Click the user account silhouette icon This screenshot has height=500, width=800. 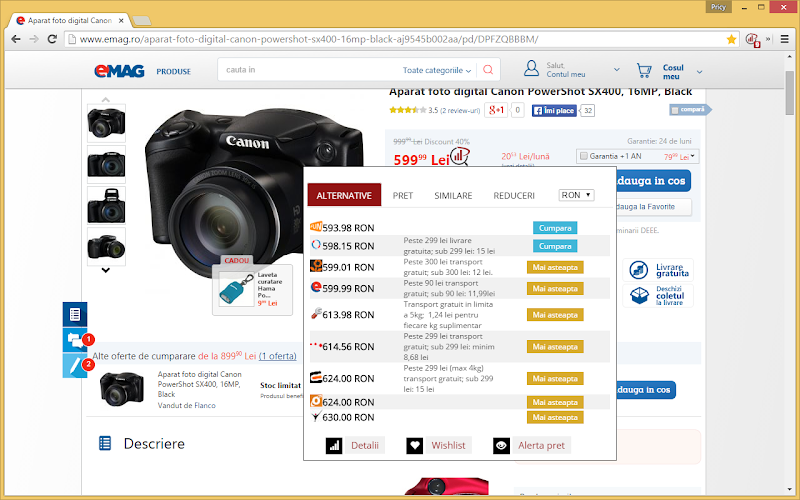pos(531,68)
